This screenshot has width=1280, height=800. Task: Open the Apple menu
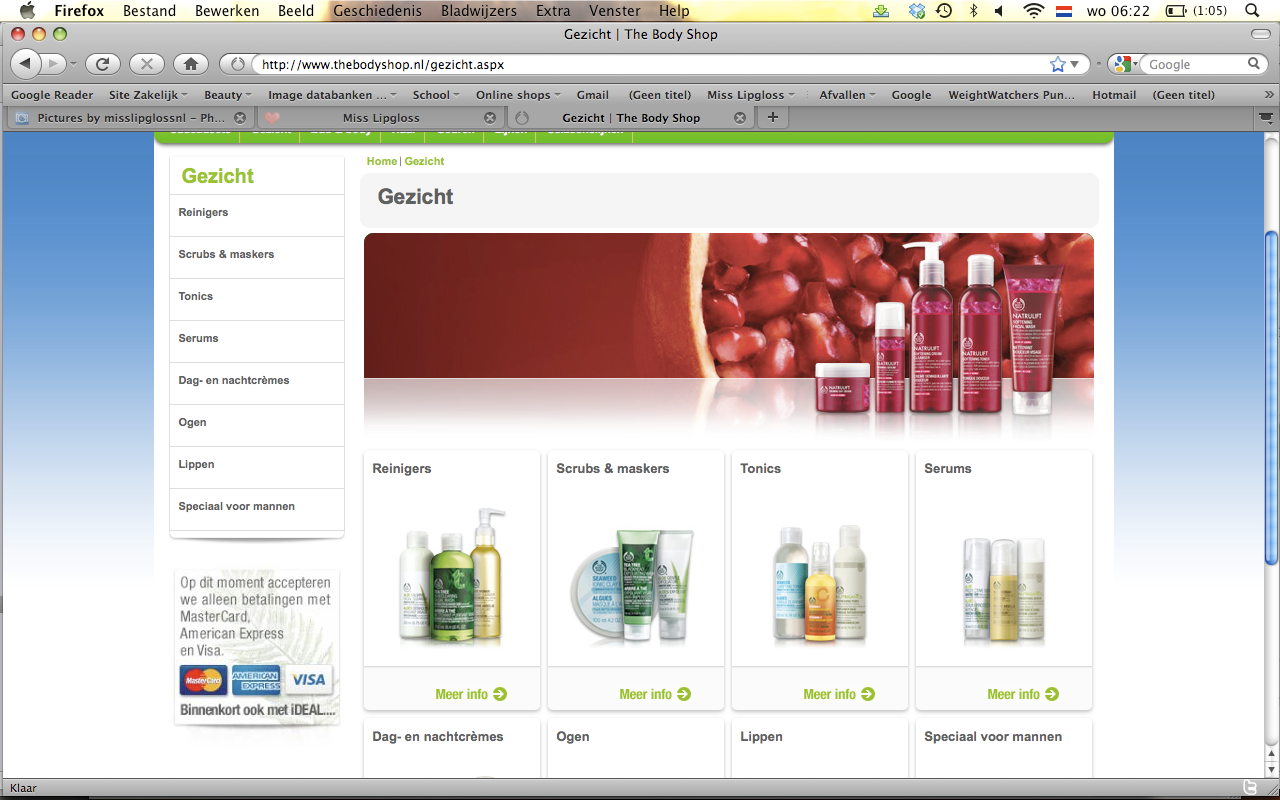coord(26,11)
